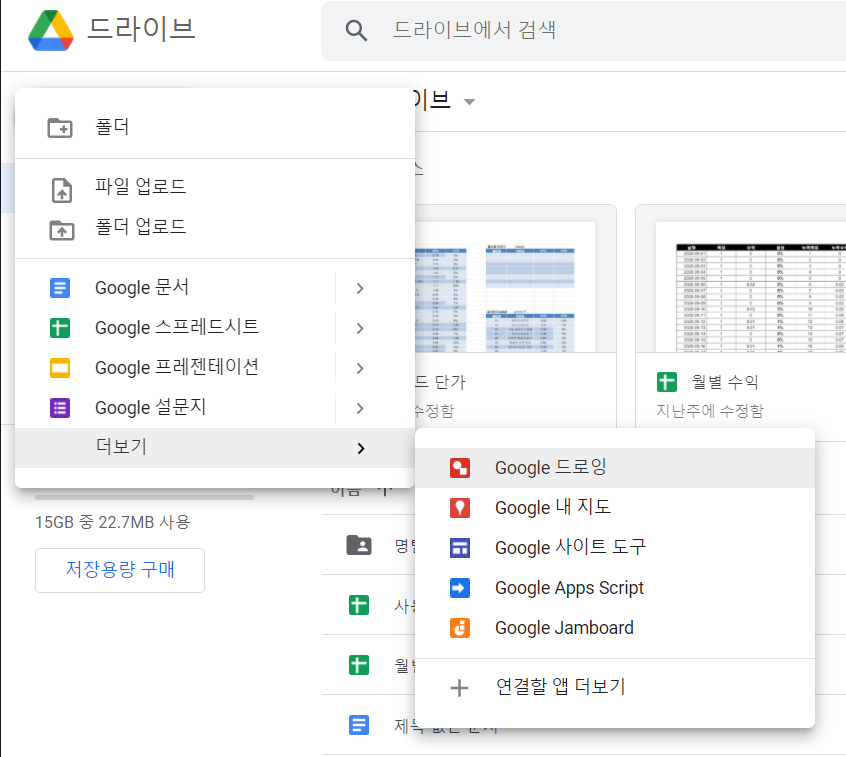Choose Google 내 지도 in the submenu
The width and height of the screenshot is (846, 757).
[x=615, y=508]
